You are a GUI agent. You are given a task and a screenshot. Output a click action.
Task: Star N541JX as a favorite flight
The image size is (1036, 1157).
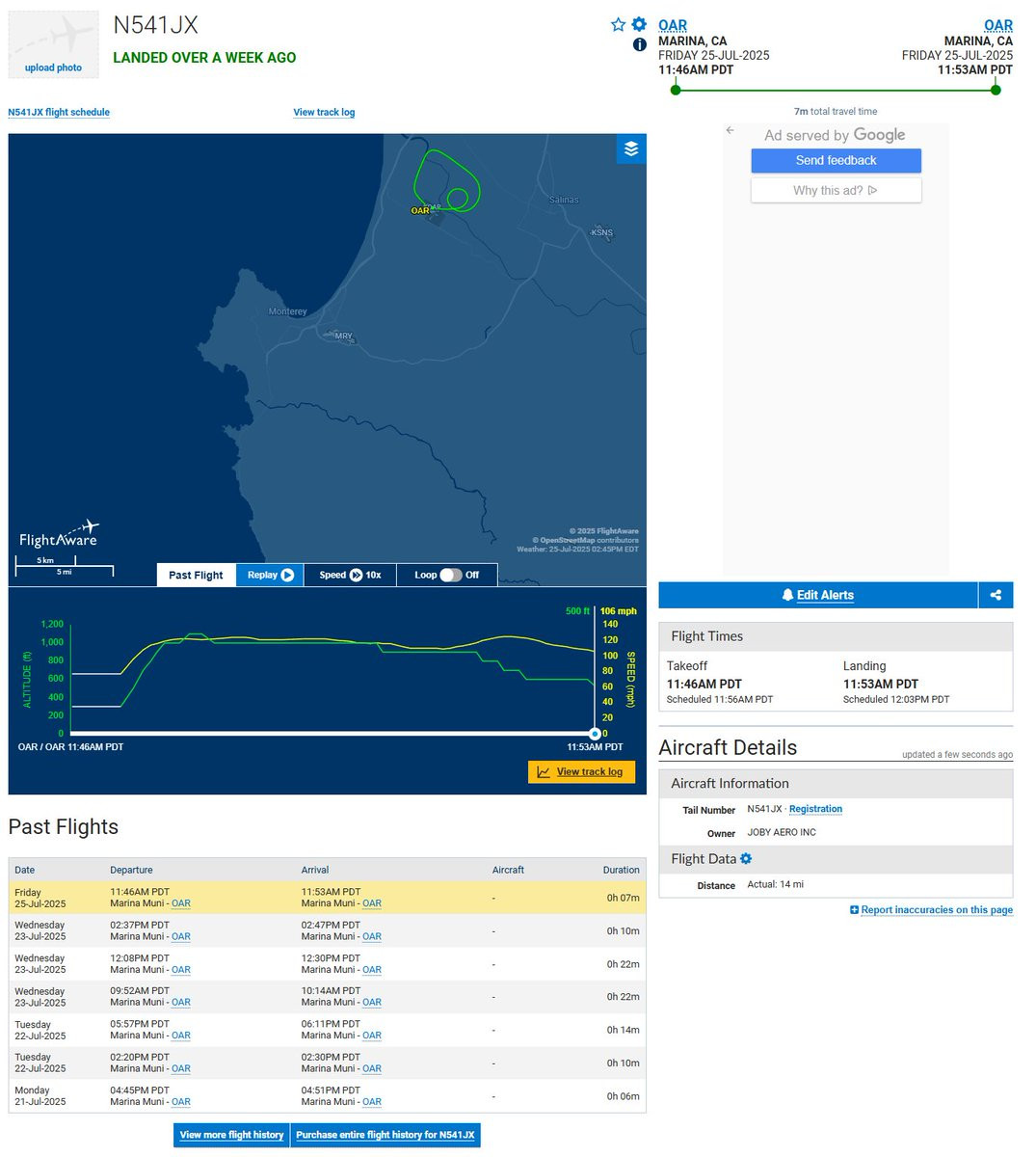pos(619,24)
